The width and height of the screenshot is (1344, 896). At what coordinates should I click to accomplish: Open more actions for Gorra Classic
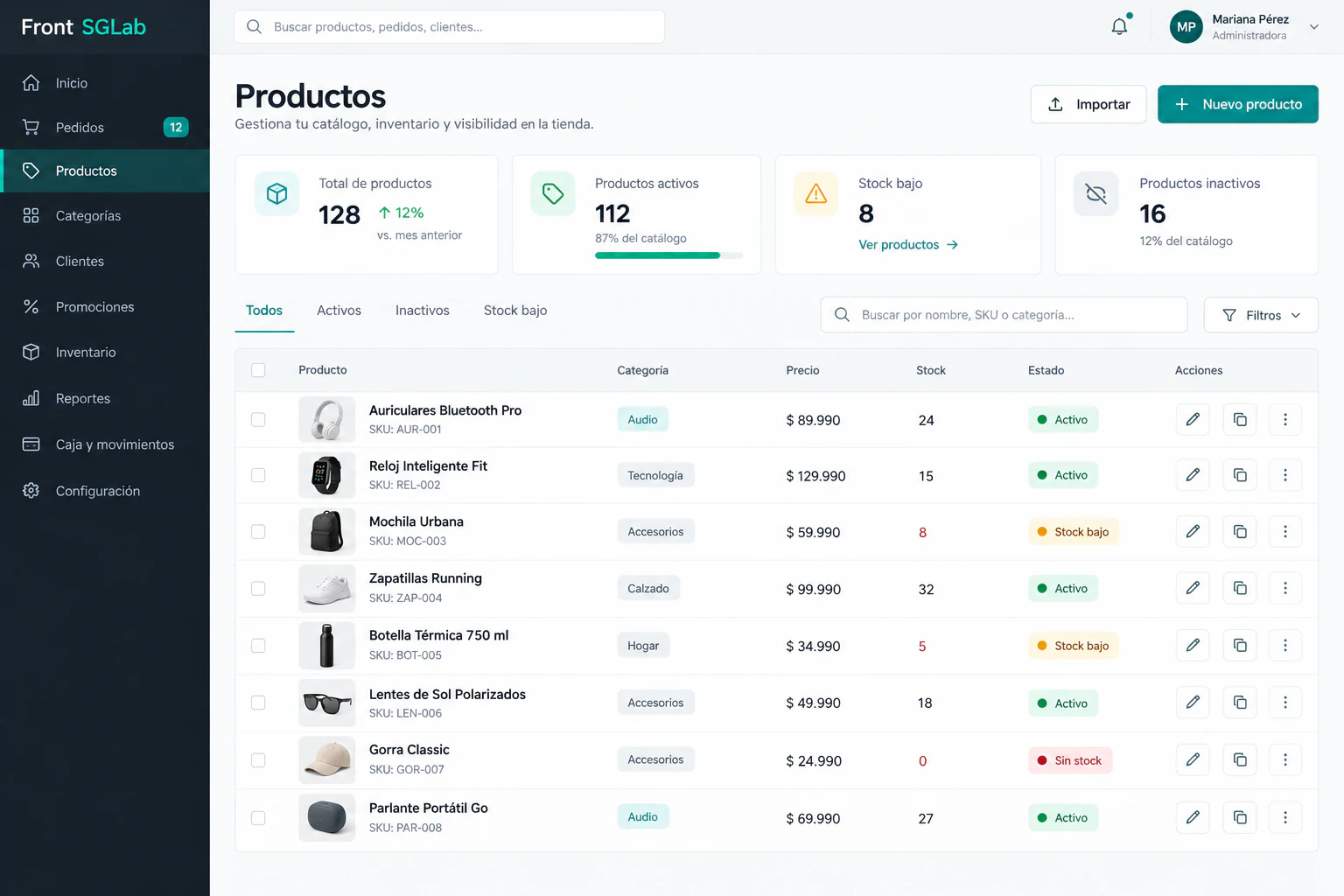(1285, 759)
